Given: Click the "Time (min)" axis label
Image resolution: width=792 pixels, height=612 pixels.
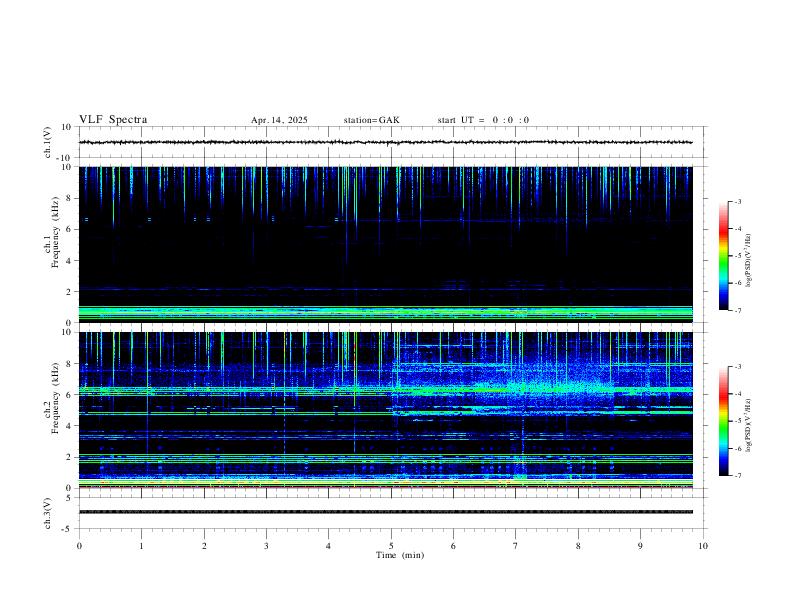Looking at the screenshot, I should click(x=400, y=555).
